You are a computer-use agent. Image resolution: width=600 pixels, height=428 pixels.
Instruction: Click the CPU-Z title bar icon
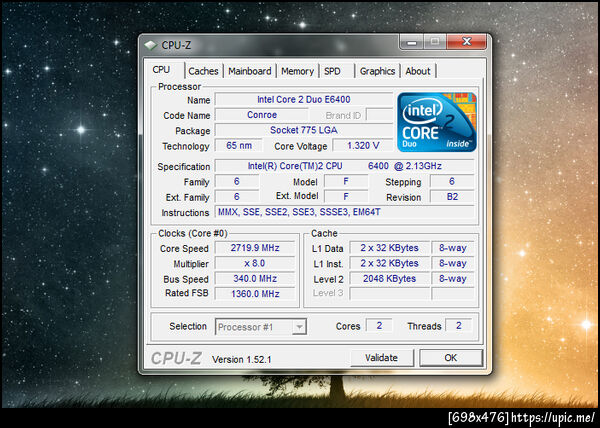point(150,45)
